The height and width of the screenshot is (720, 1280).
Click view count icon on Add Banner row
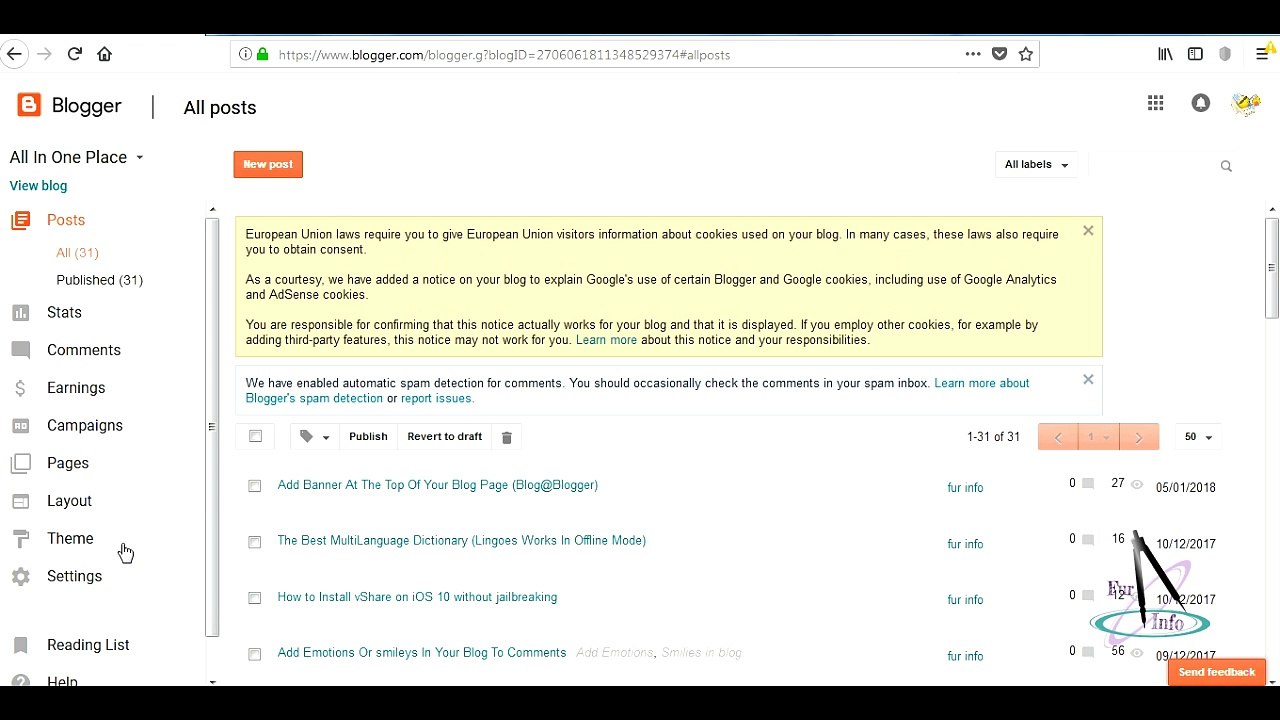click(x=1137, y=485)
